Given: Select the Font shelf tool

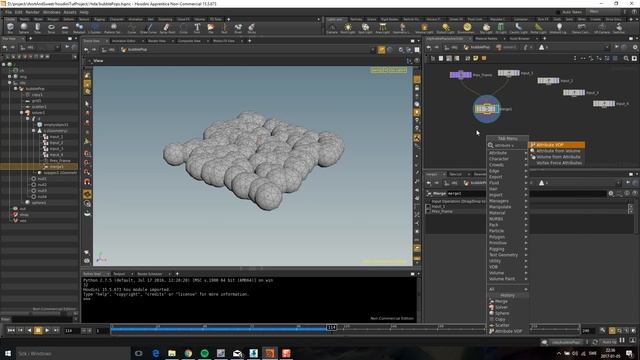Looking at the screenshot, I should (x=197, y=28).
